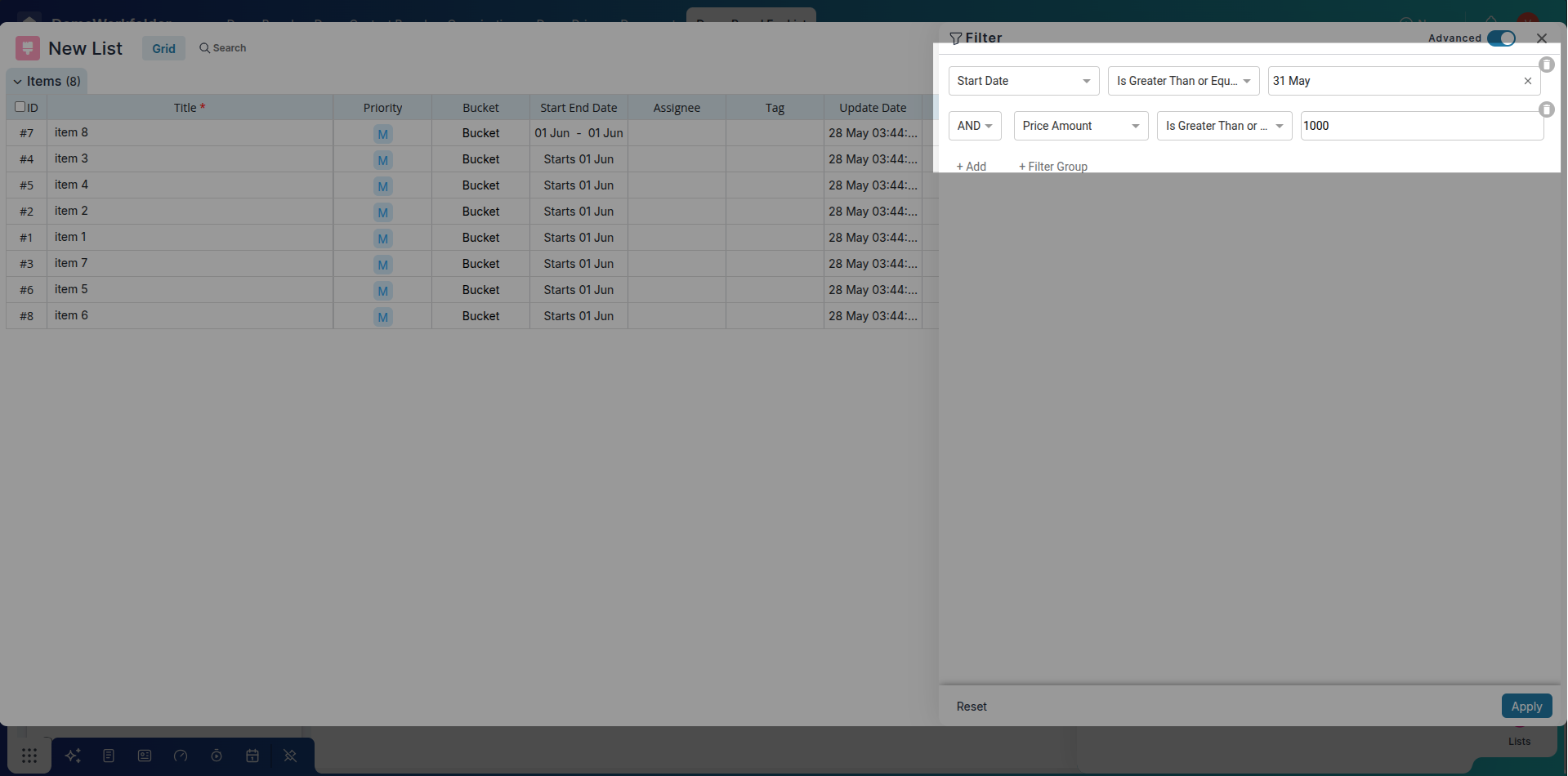Click the Tag column header
Image resolution: width=1568 pixels, height=776 pixels.
click(775, 108)
